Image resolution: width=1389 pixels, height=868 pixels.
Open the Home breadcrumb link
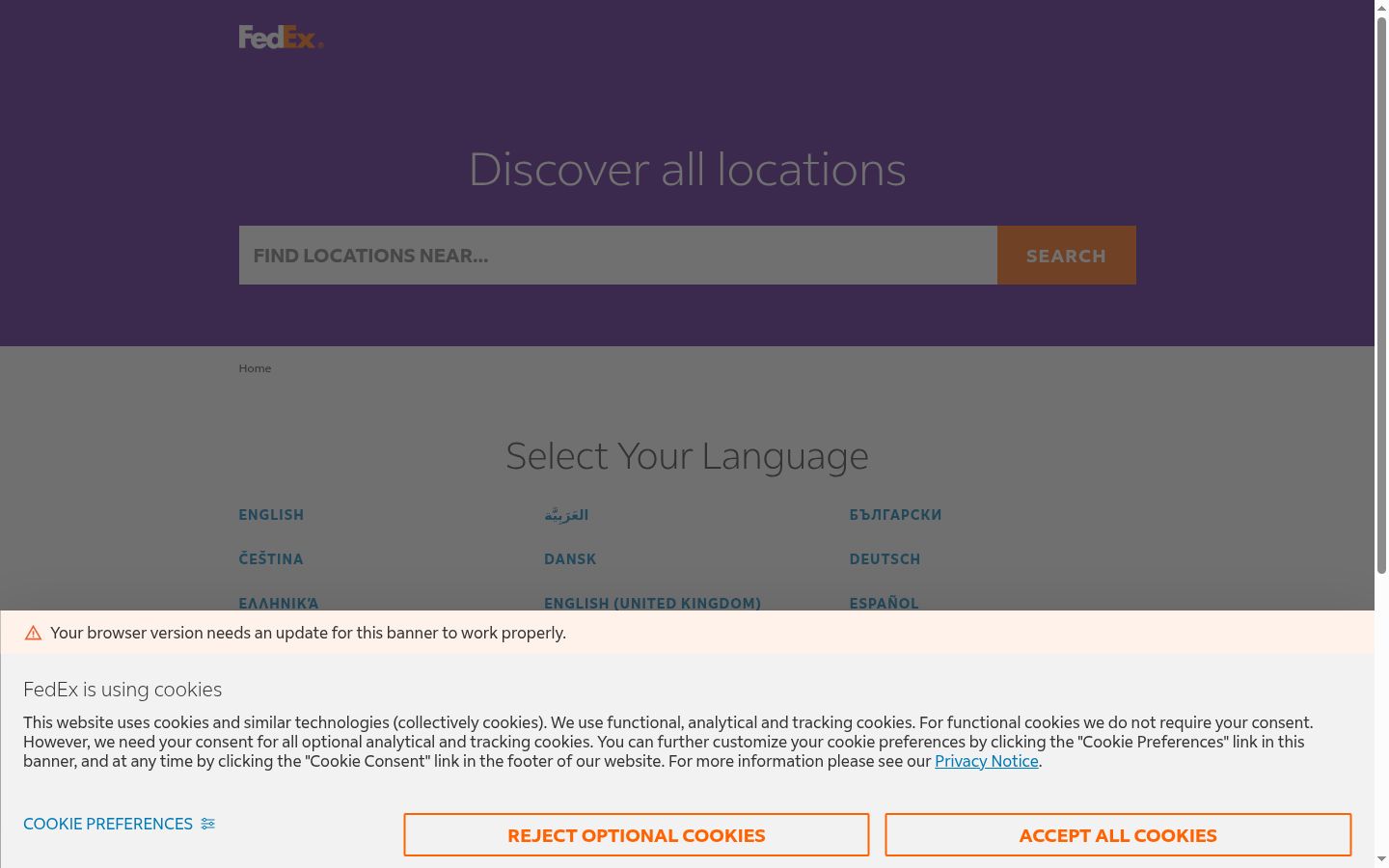(255, 368)
